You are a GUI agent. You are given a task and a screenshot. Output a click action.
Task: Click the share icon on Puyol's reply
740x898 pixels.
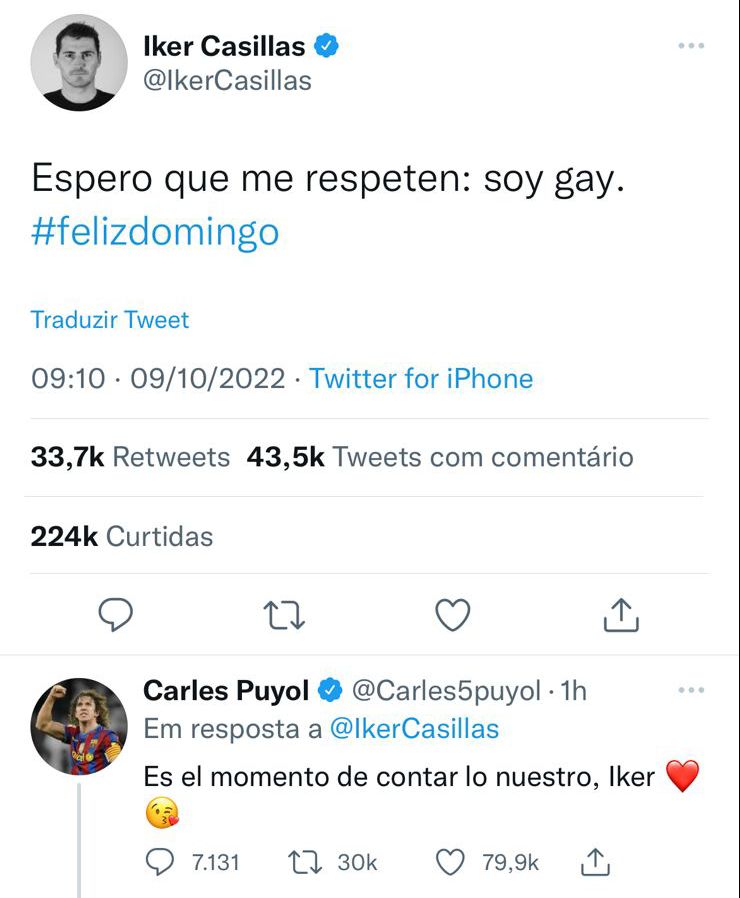pos(597,860)
